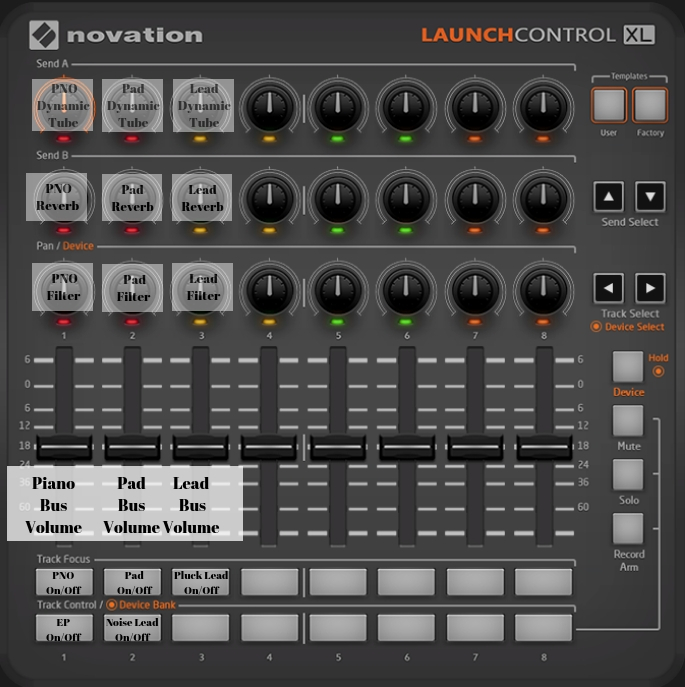Click the Novation logo icon
Screen dimensions: 685x687
coord(44,35)
